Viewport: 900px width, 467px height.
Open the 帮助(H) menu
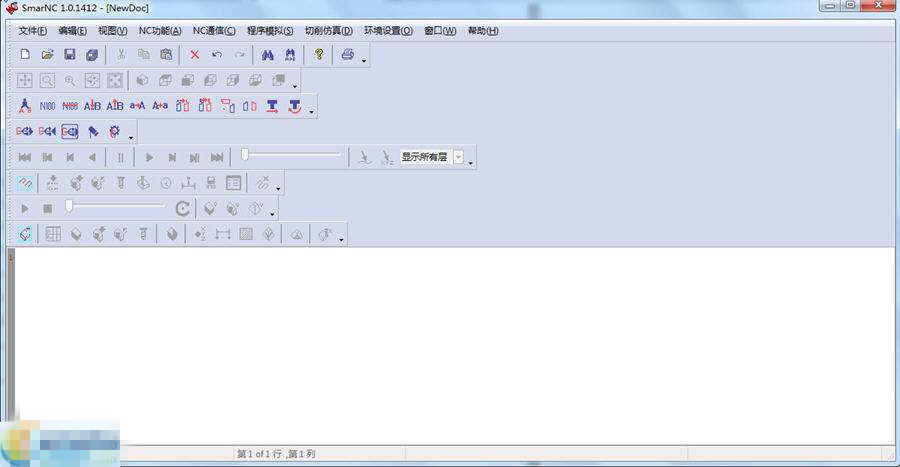[483, 30]
